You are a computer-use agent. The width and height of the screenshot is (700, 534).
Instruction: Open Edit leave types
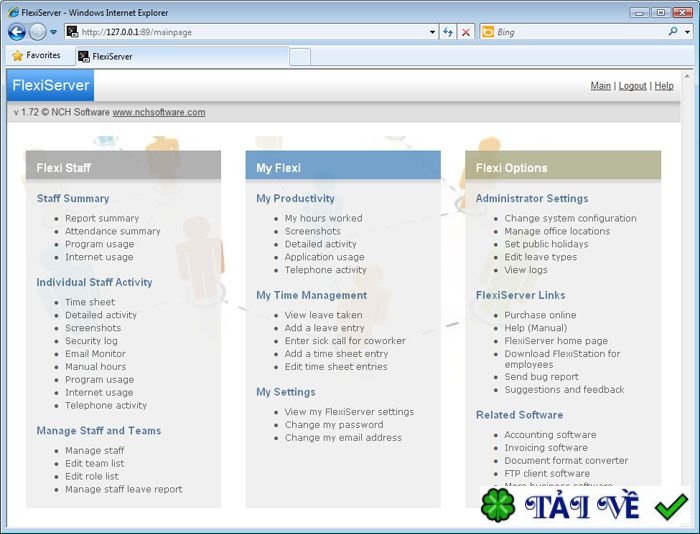[x=541, y=257]
